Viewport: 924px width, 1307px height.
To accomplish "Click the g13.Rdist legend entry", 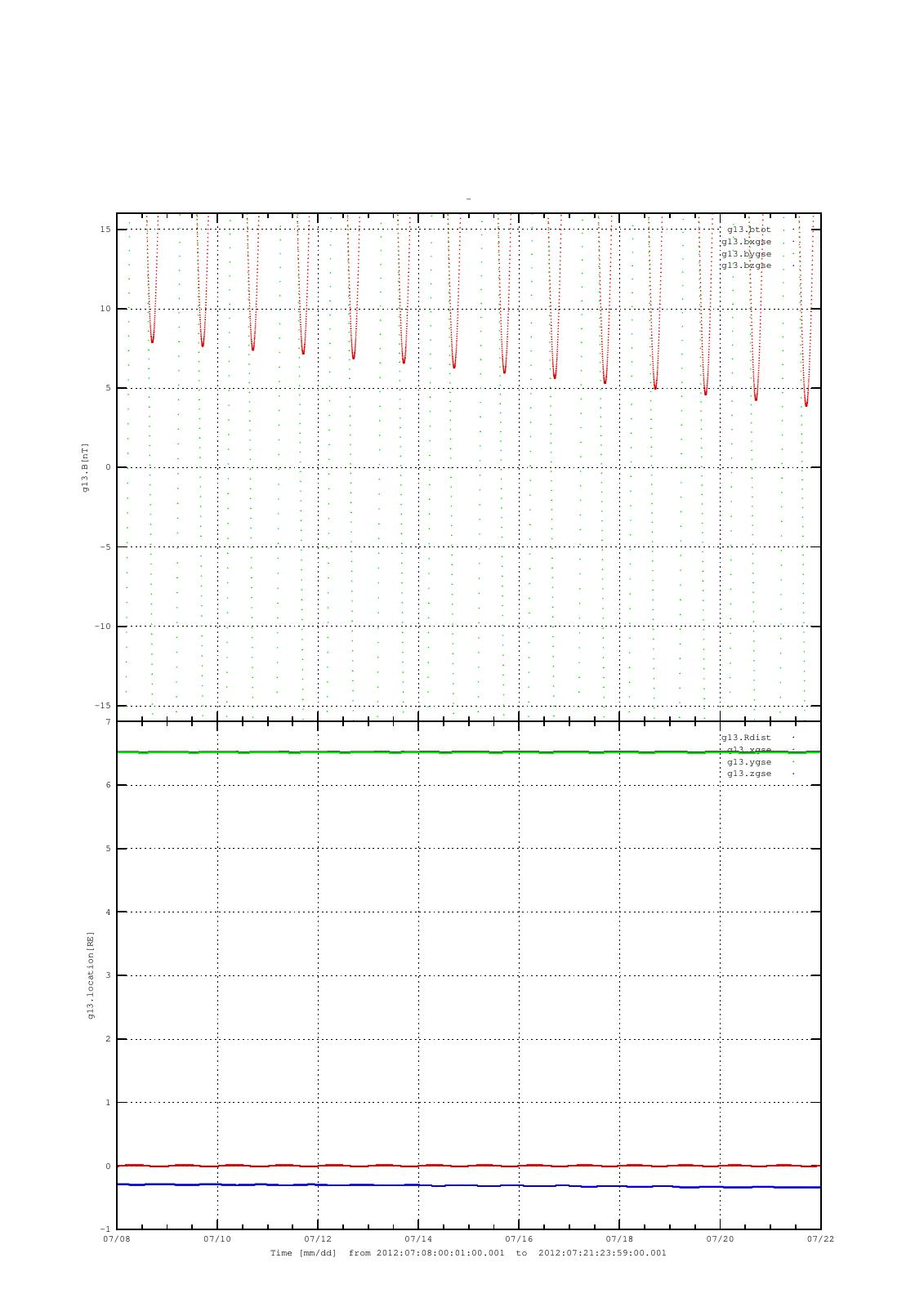I will (746, 738).
